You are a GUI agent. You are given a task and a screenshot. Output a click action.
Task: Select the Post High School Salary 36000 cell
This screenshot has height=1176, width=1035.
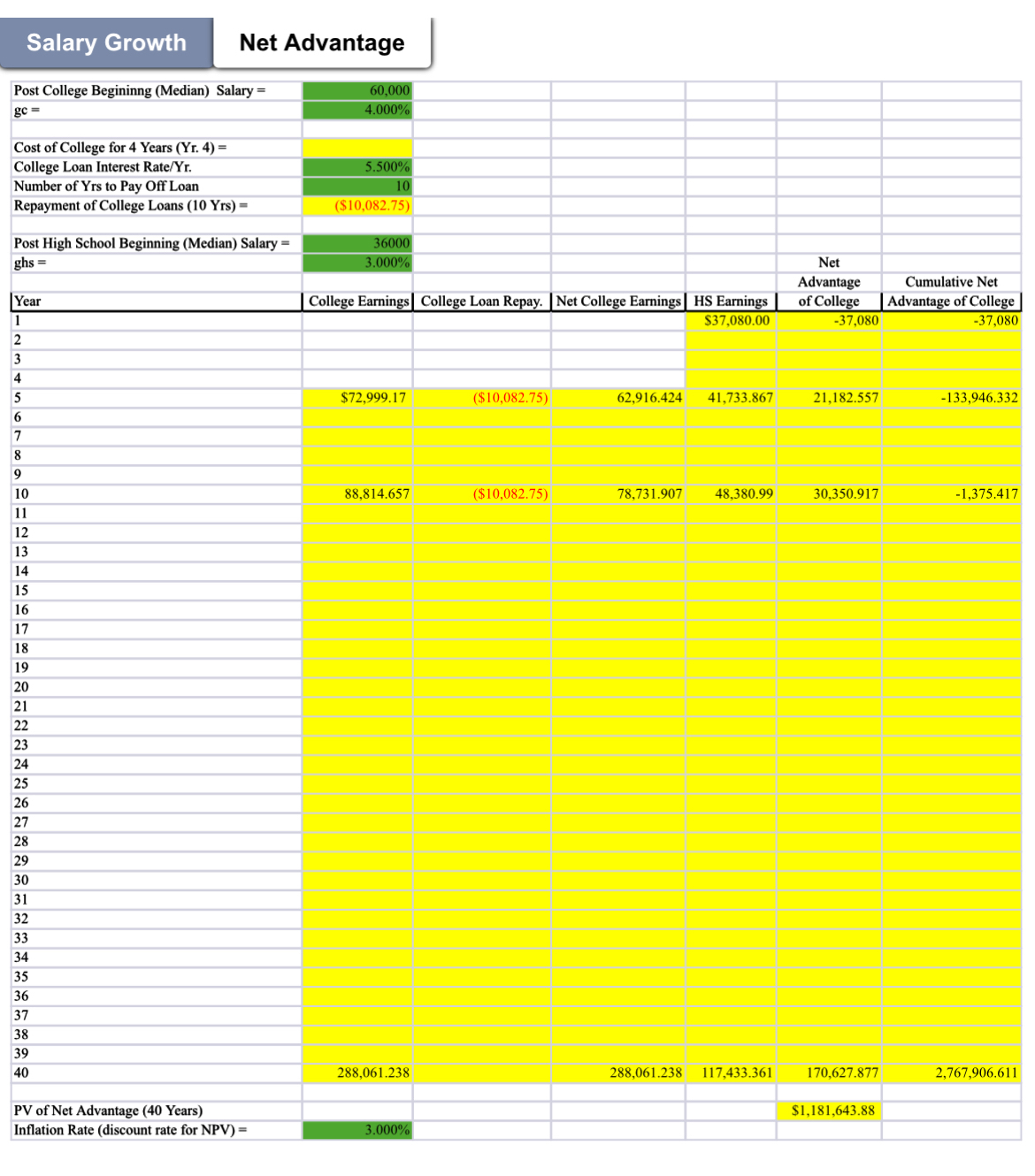[x=358, y=243]
